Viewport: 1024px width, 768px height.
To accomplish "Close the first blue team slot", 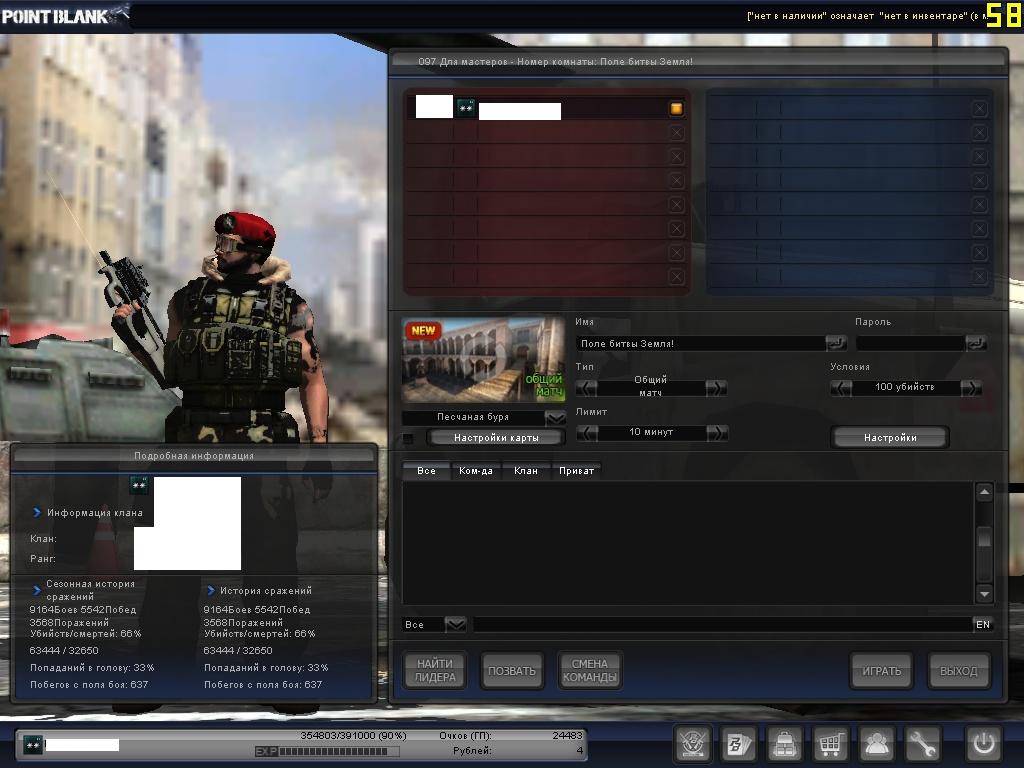I will (979, 109).
